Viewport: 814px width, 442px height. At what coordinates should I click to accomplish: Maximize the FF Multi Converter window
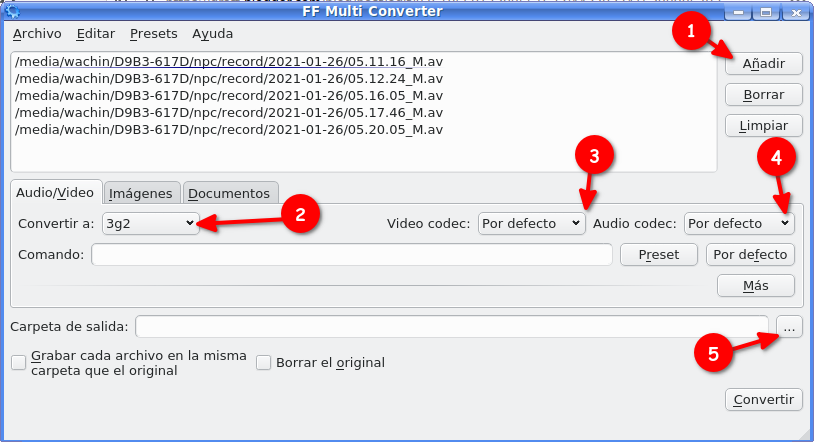766,12
